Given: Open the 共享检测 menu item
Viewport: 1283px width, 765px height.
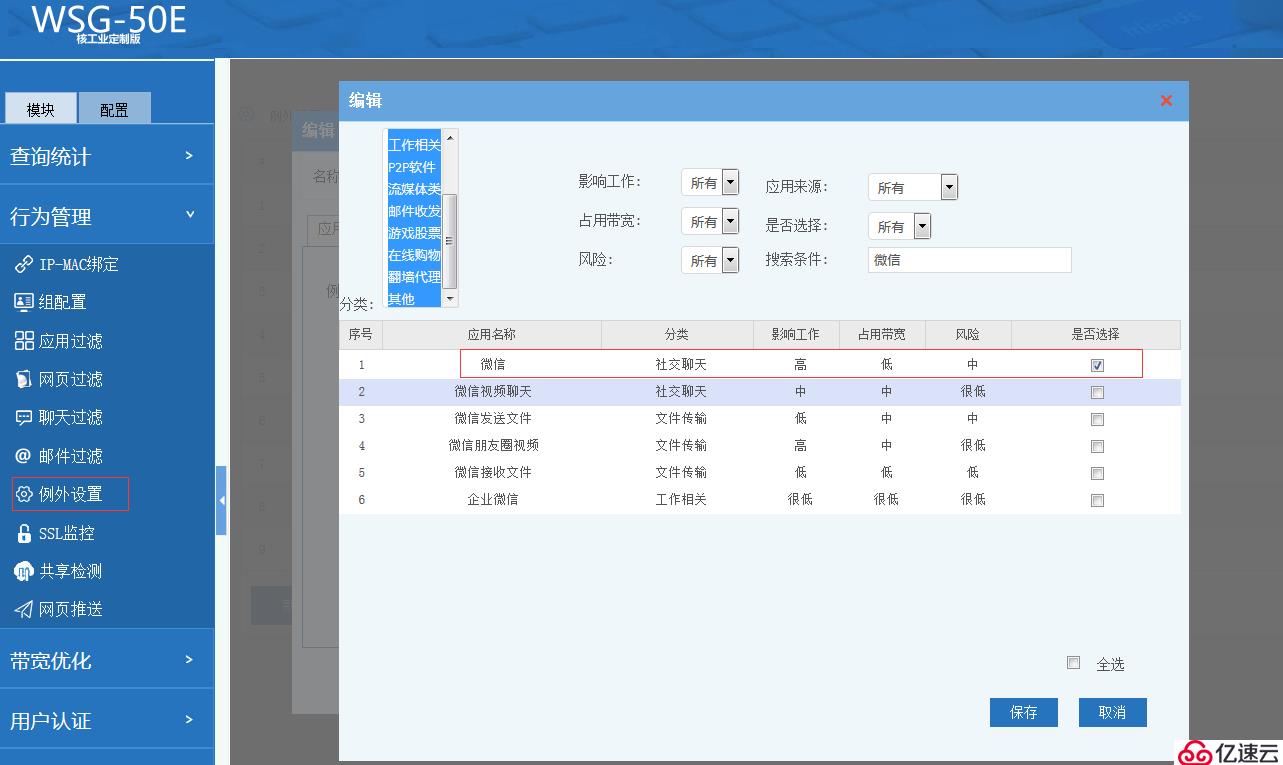Looking at the screenshot, I should coord(71,571).
